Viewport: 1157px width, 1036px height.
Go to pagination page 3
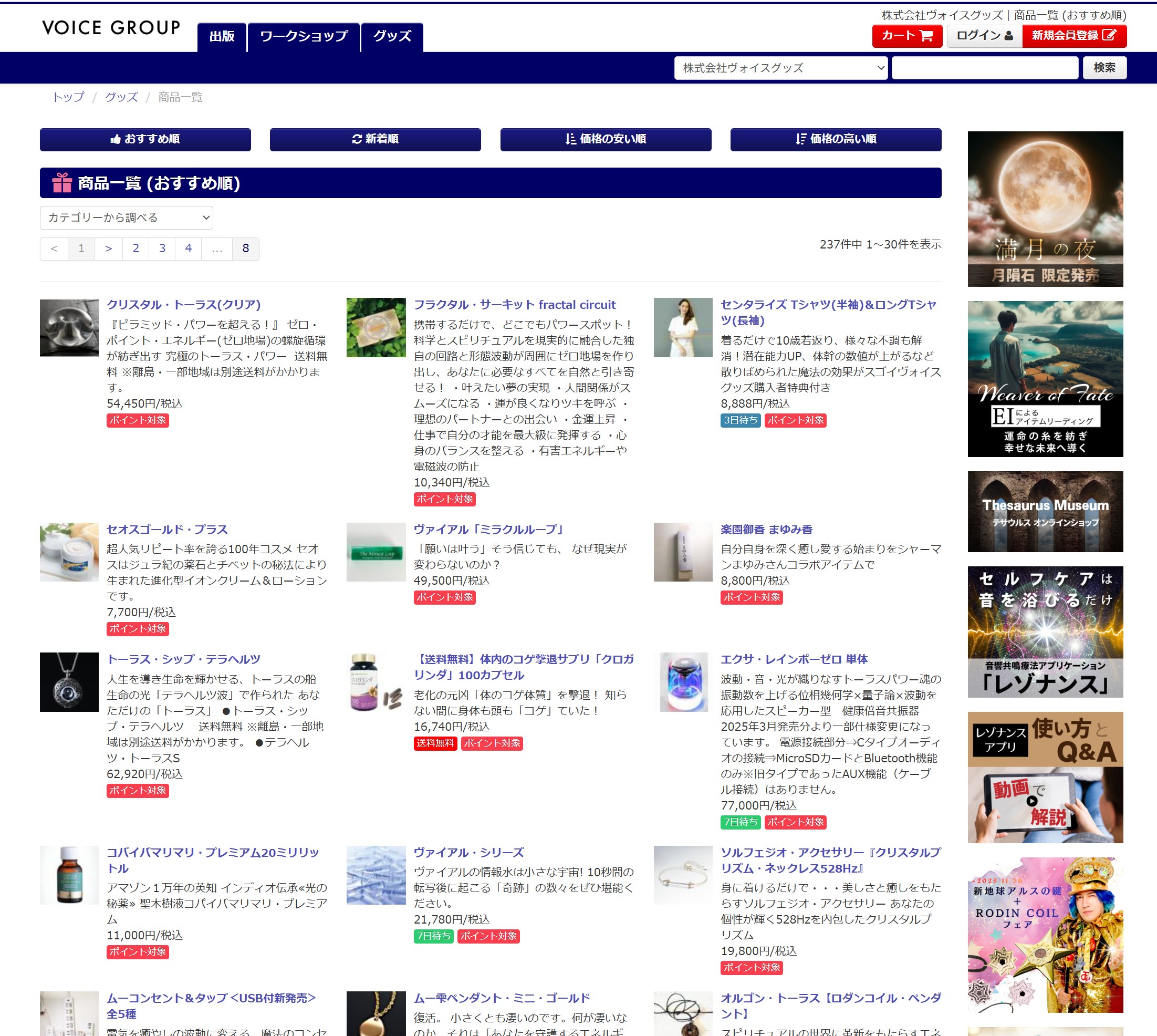click(162, 248)
